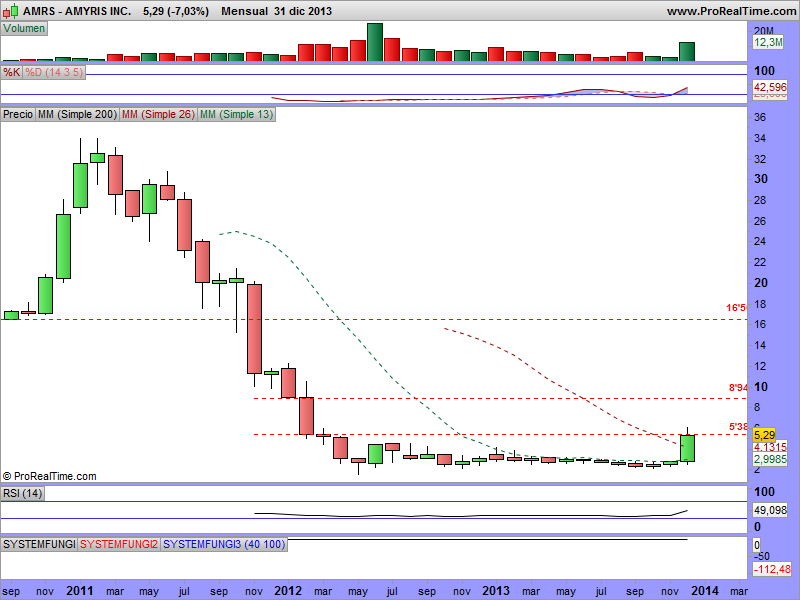Click the -112,48 SYSTEMFUNGI value box

772,569
